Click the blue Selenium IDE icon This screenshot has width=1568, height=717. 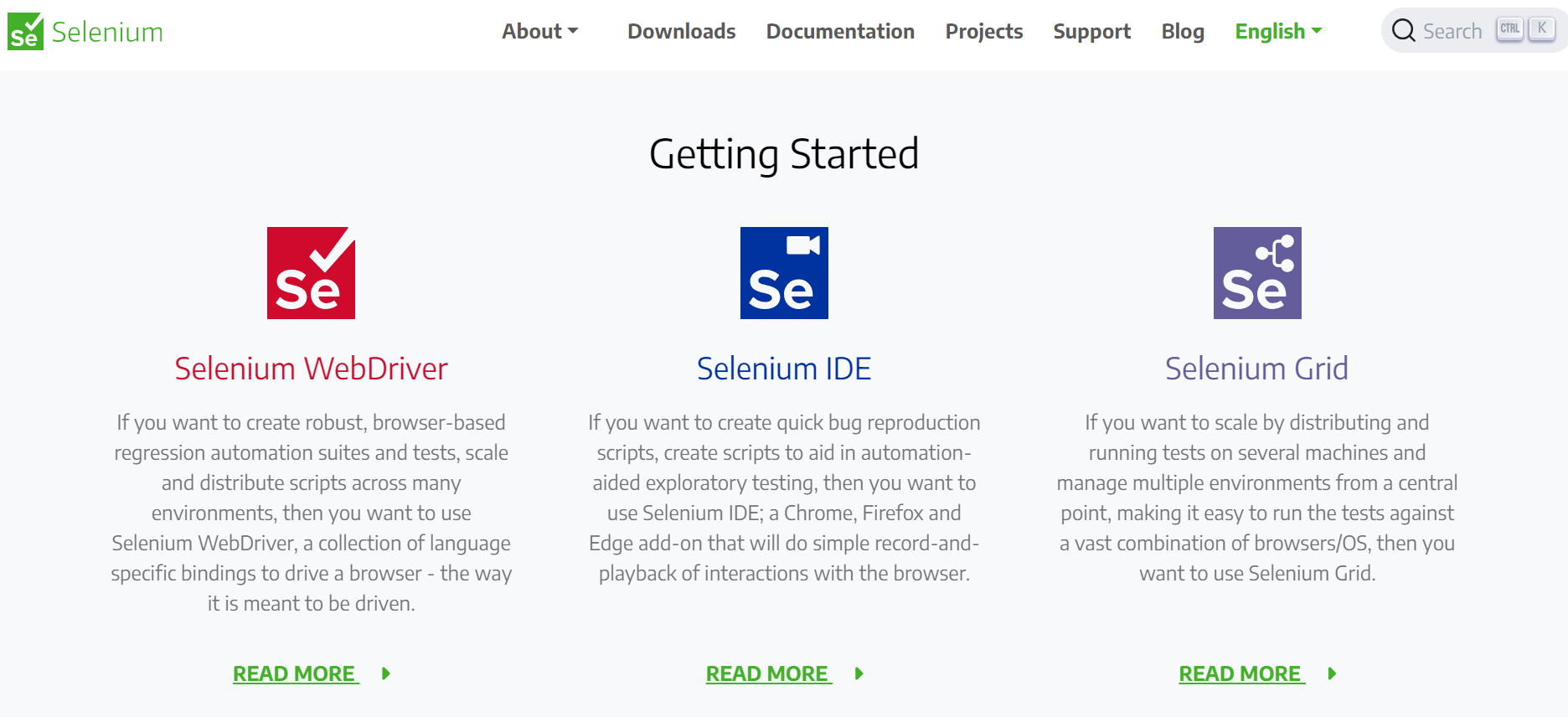783,272
